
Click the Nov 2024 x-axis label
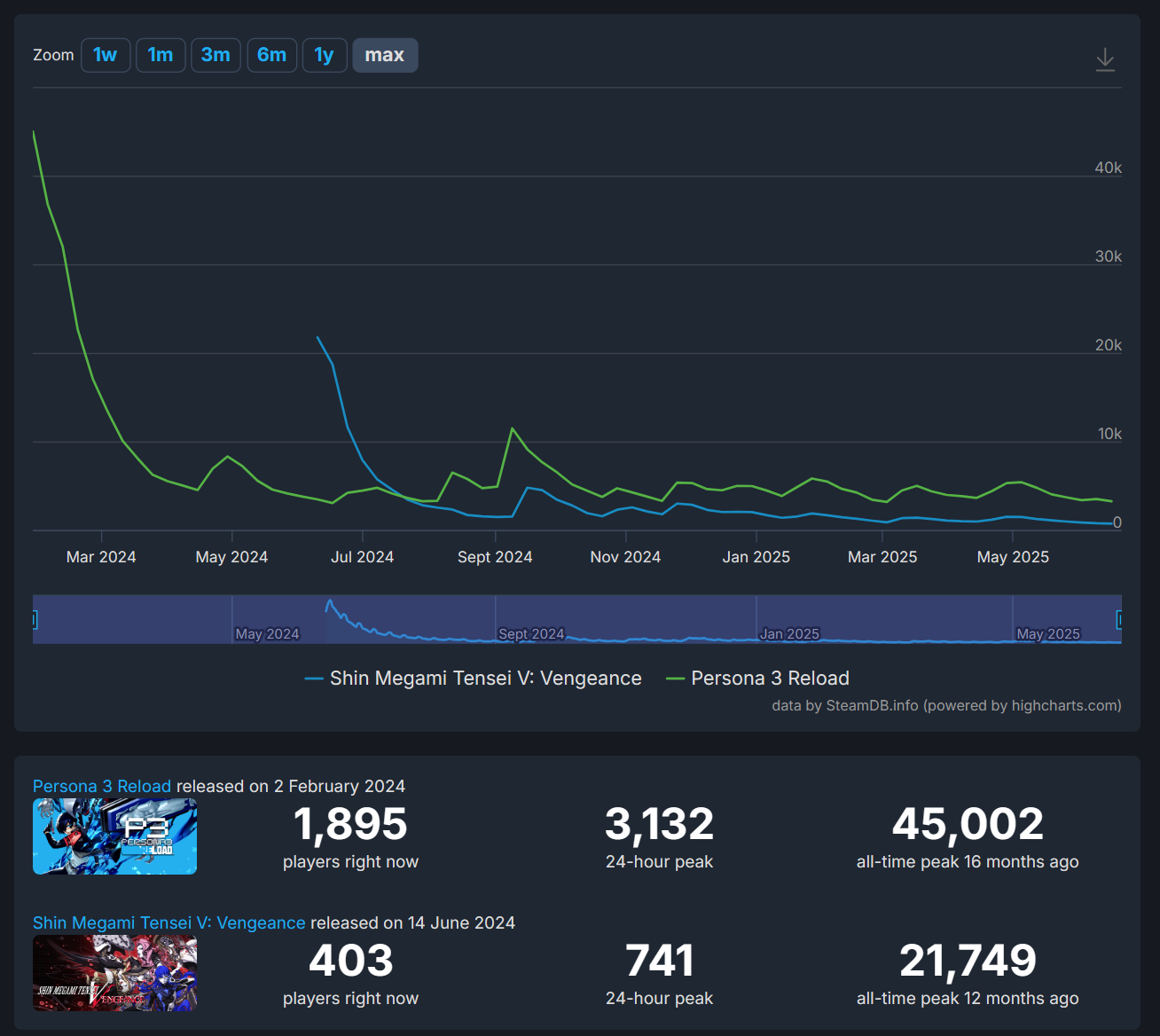click(625, 557)
